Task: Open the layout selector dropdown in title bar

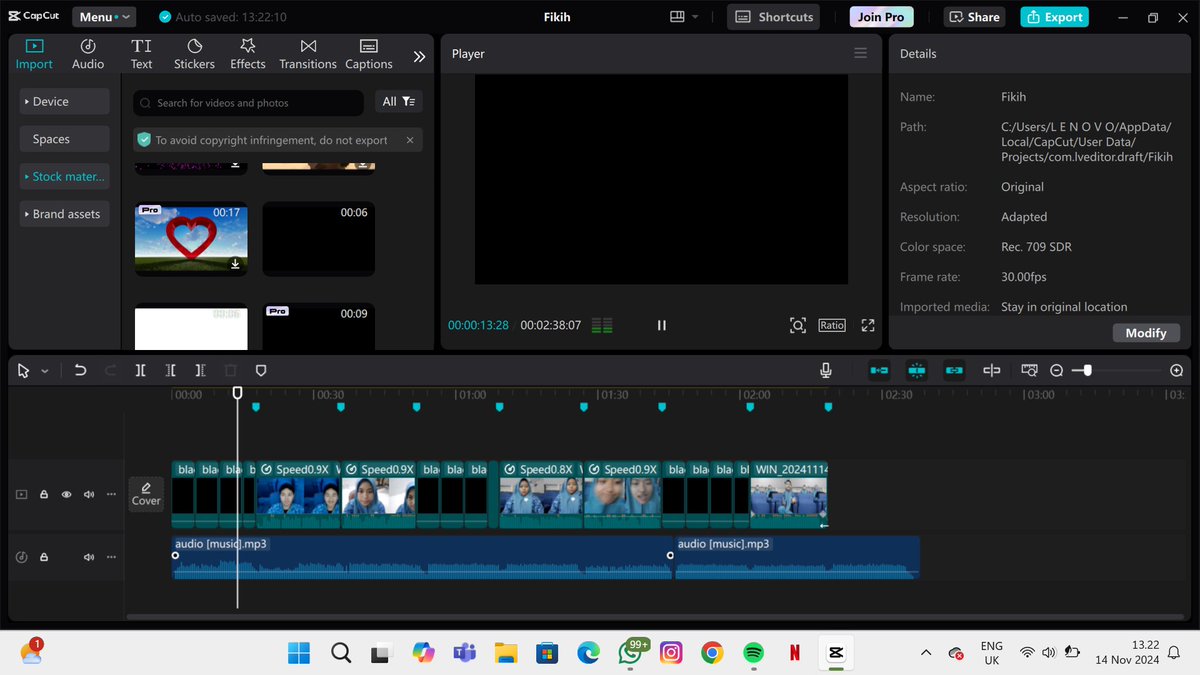Action: (685, 17)
